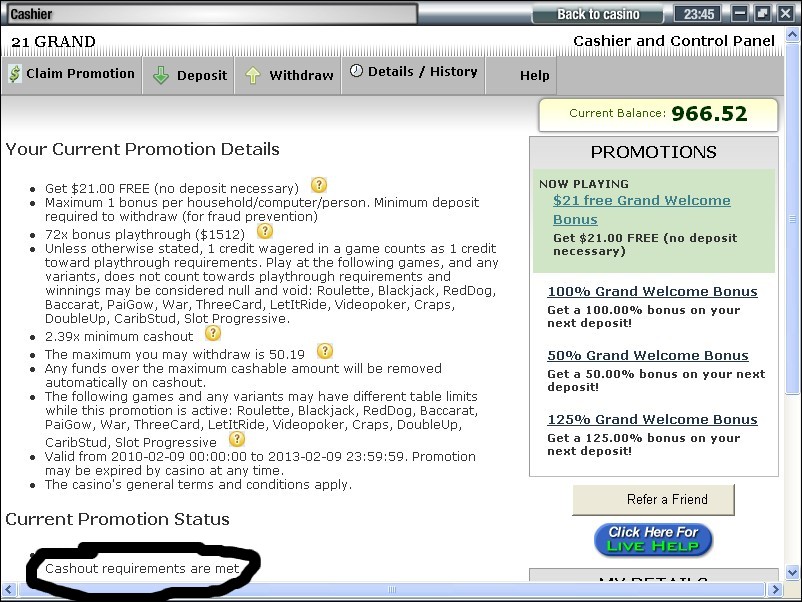This screenshot has width=802, height=602.
Task: Minimize the Cashier window
Action: click(x=739, y=13)
